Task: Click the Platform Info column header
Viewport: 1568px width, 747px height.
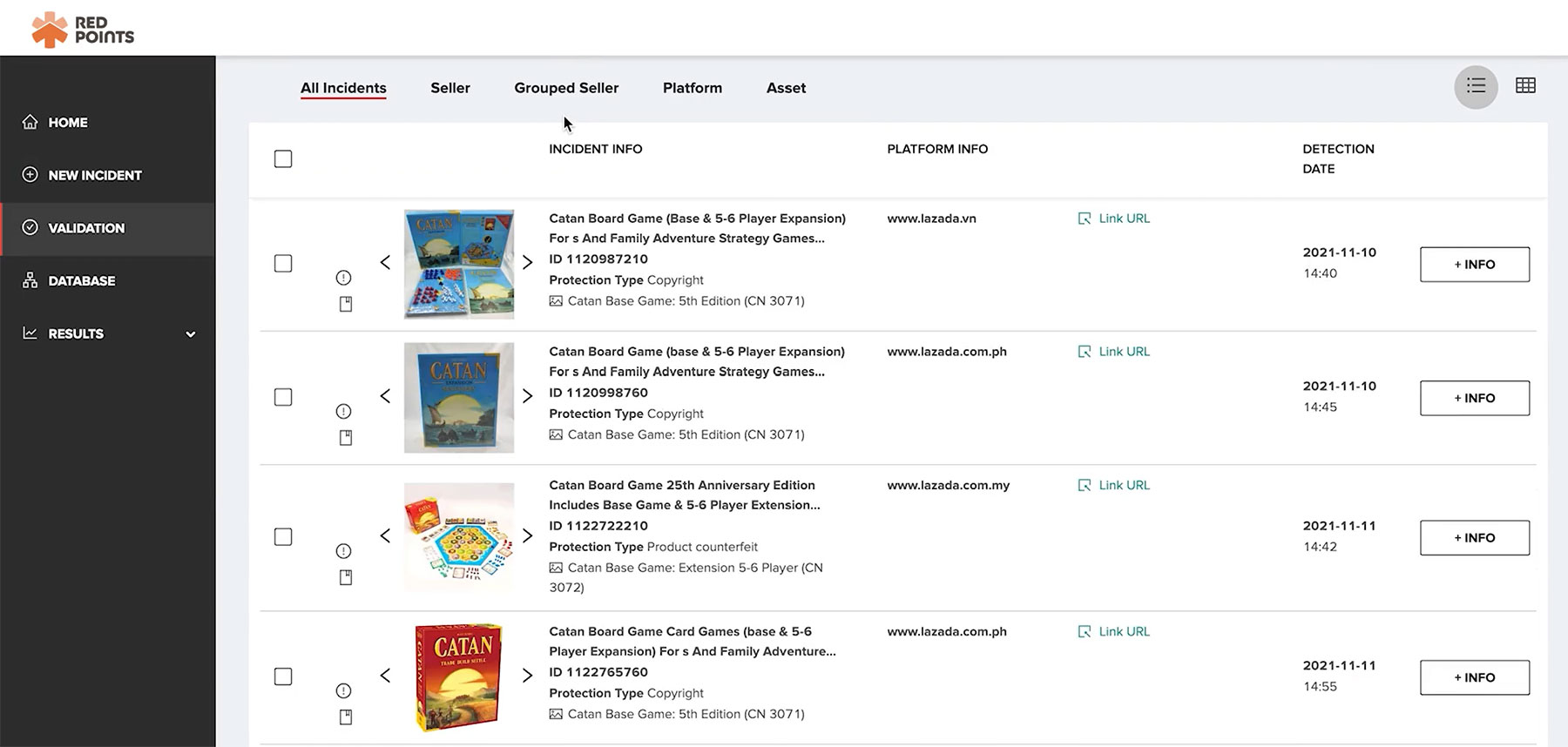Action: point(937,149)
